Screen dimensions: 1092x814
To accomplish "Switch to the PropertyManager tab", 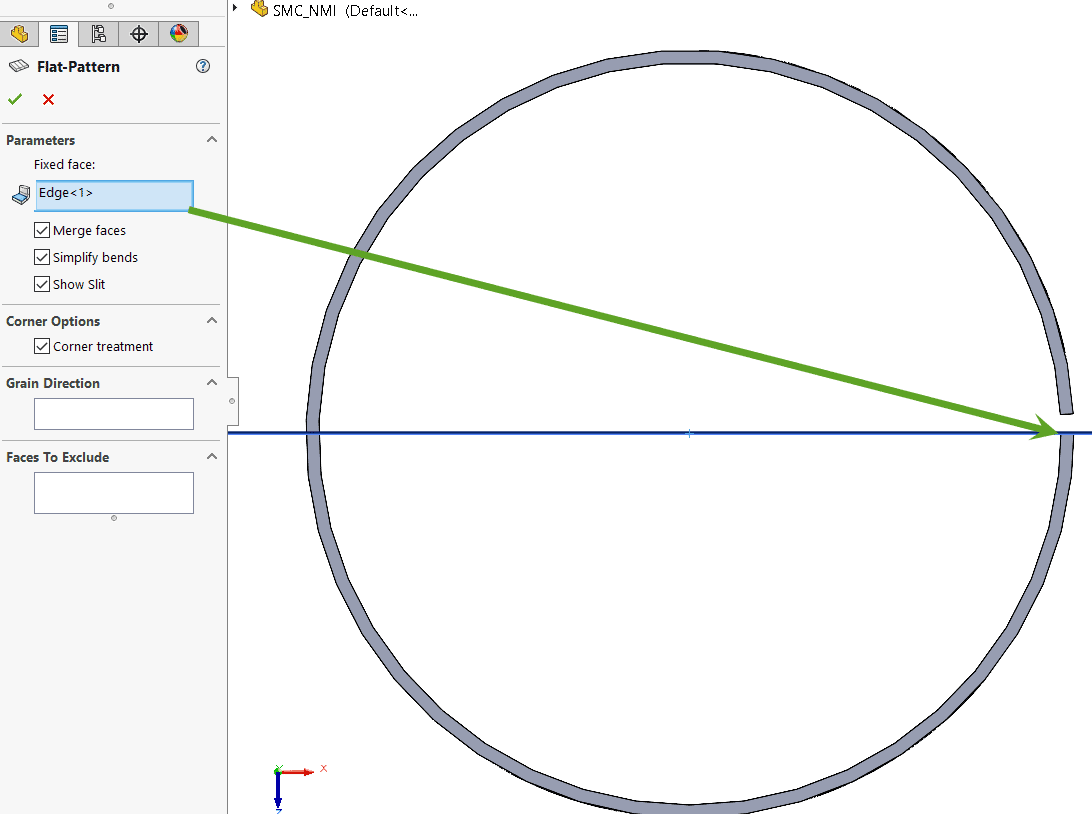I will coord(59,33).
